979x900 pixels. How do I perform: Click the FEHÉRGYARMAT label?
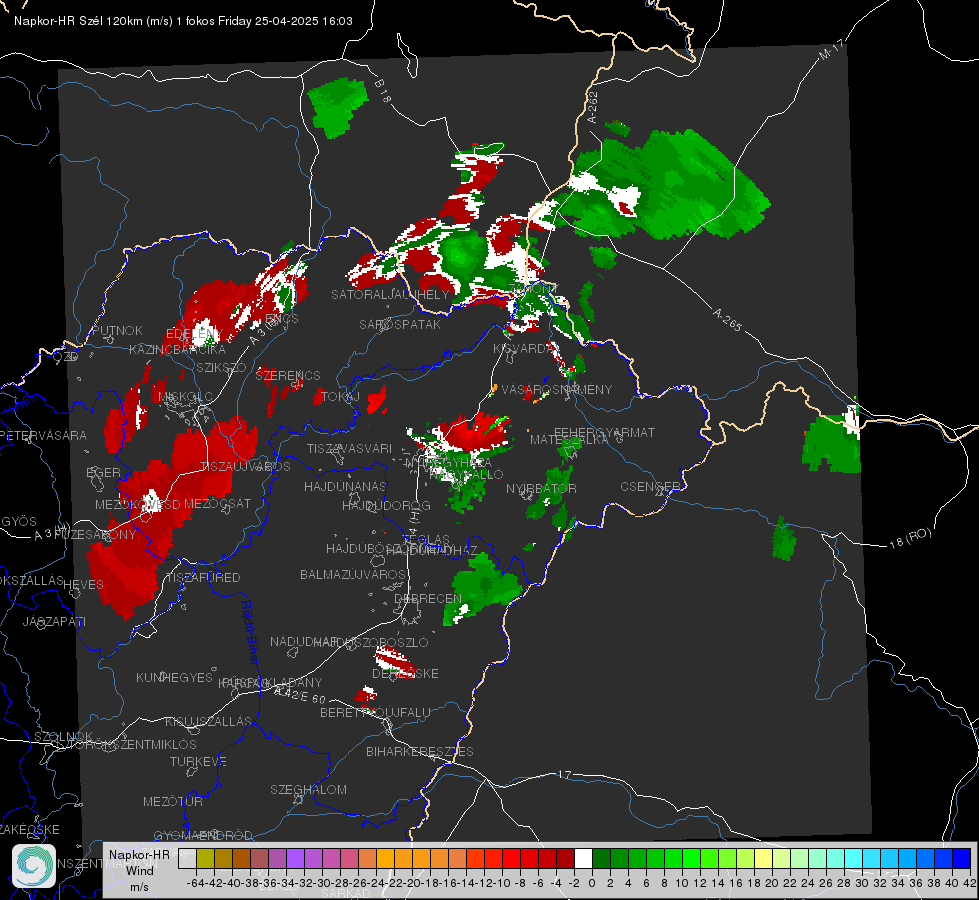point(604,432)
